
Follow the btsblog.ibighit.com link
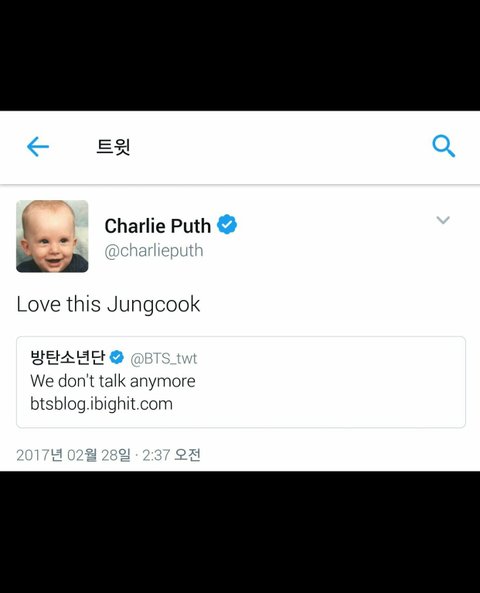coord(101,404)
